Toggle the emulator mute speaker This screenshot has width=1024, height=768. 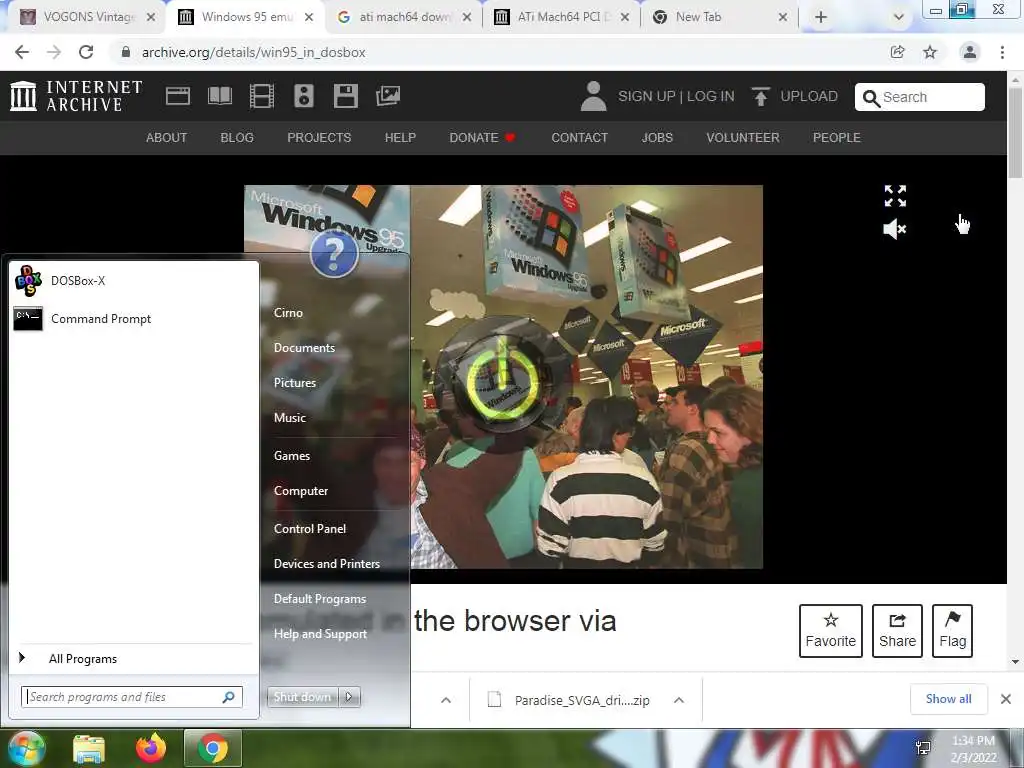click(895, 229)
